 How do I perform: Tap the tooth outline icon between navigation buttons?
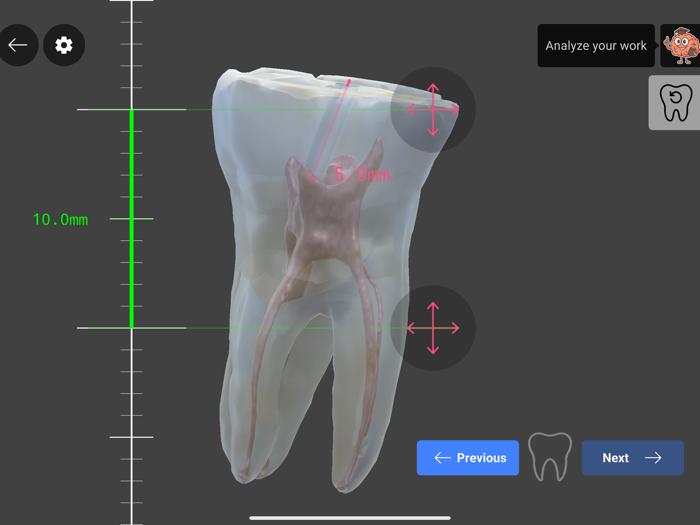point(550,457)
